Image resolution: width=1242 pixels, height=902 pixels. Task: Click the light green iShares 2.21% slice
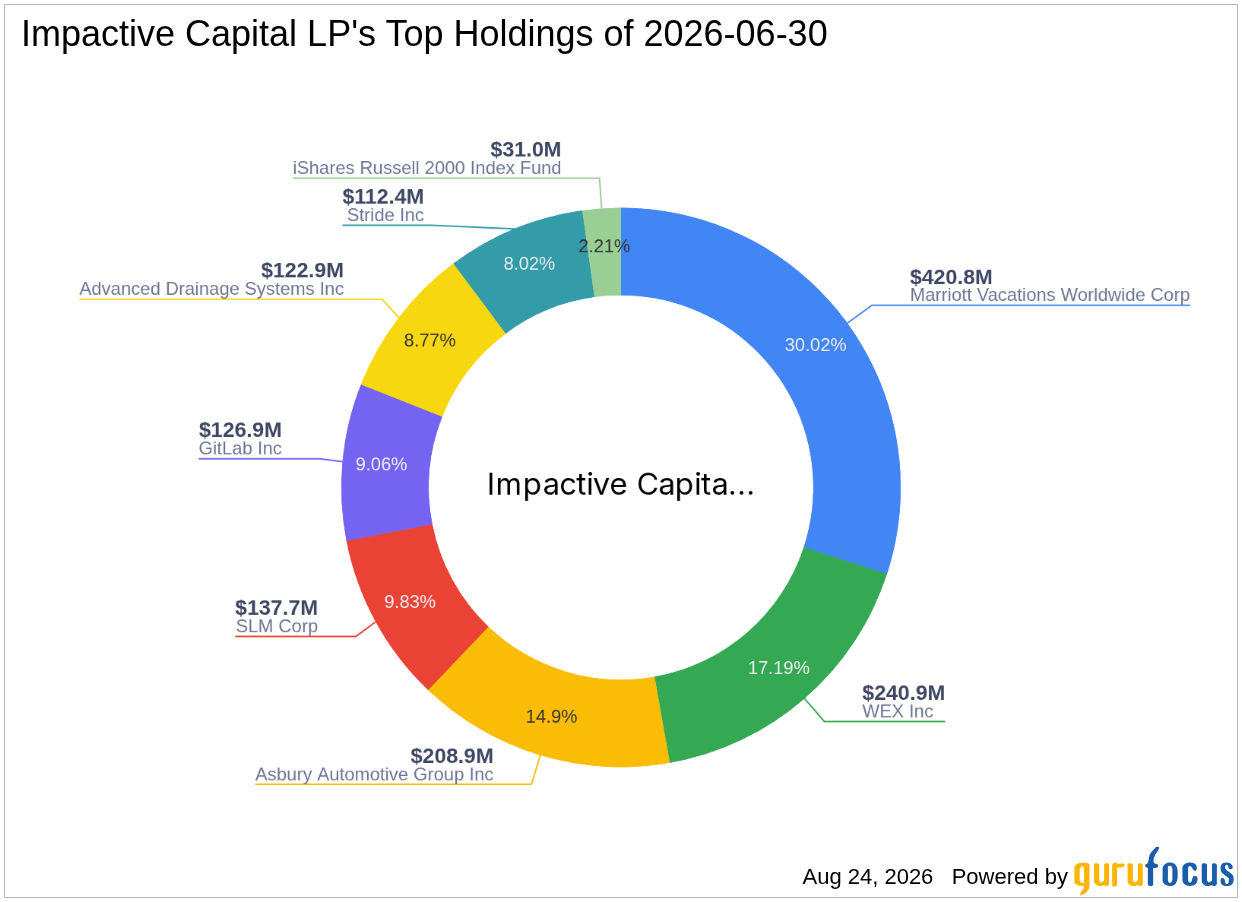pyautogui.click(x=605, y=245)
